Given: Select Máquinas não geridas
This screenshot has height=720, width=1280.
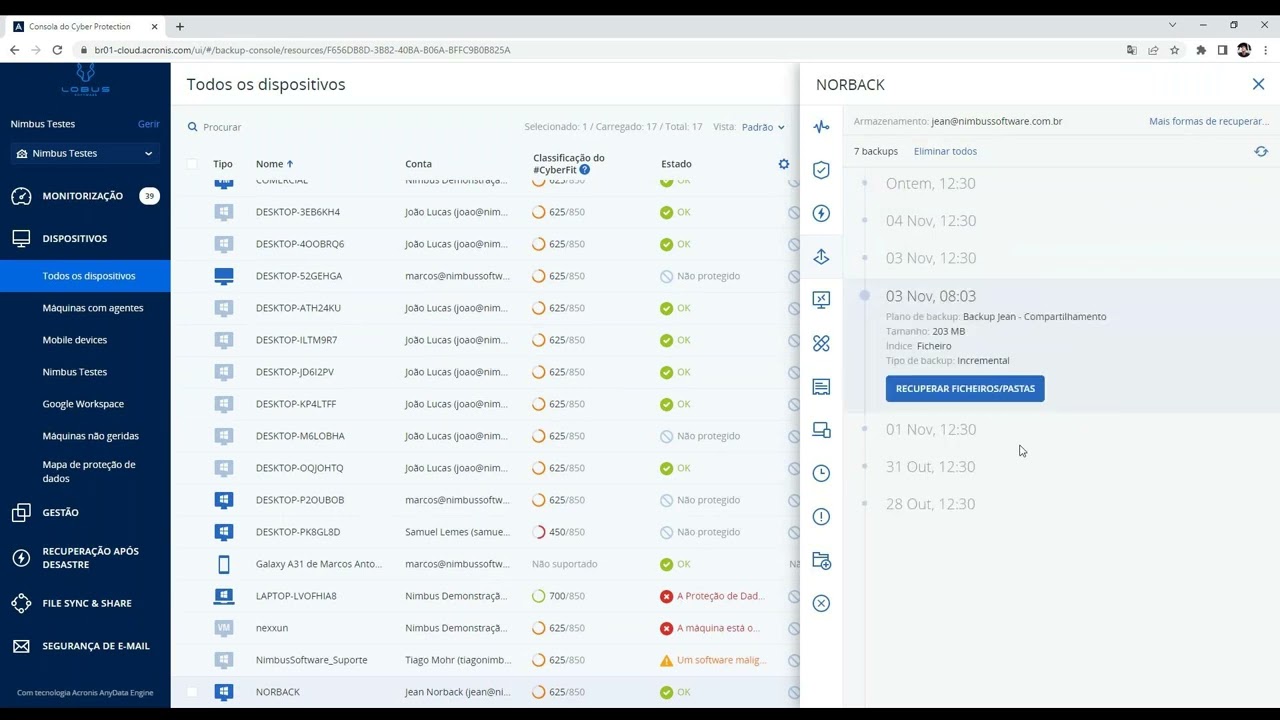Looking at the screenshot, I should point(91,436).
